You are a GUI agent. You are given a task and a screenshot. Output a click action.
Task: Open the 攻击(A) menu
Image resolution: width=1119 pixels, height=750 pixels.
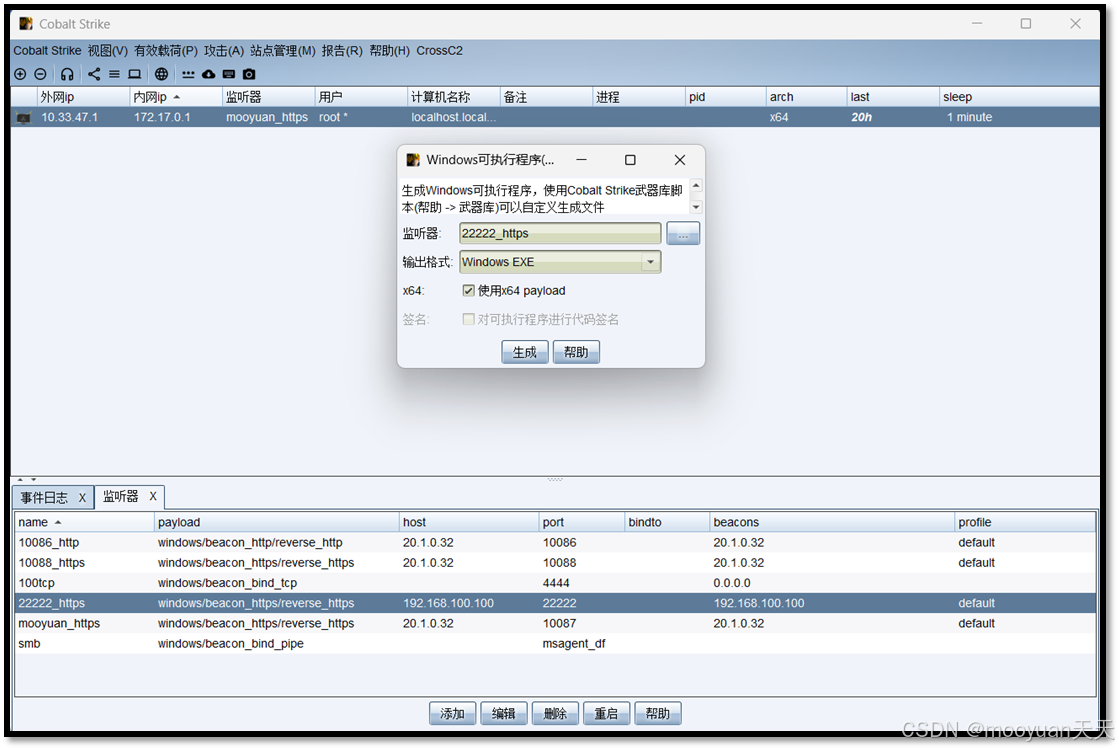[x=224, y=51]
